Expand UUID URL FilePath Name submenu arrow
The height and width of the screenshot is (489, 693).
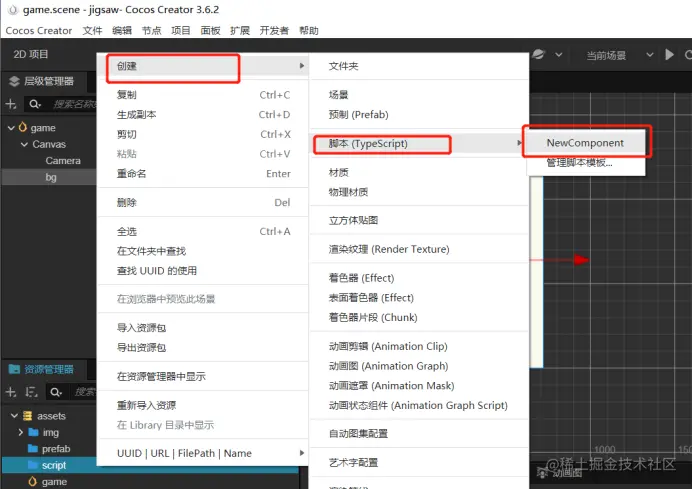click(302, 453)
